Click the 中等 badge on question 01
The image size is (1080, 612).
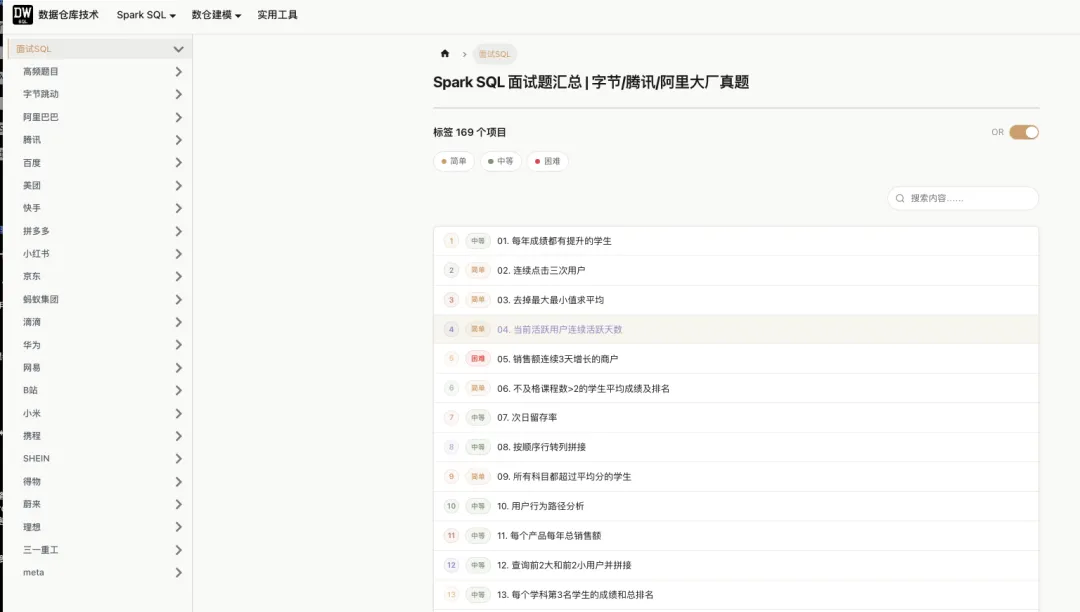tap(477, 241)
